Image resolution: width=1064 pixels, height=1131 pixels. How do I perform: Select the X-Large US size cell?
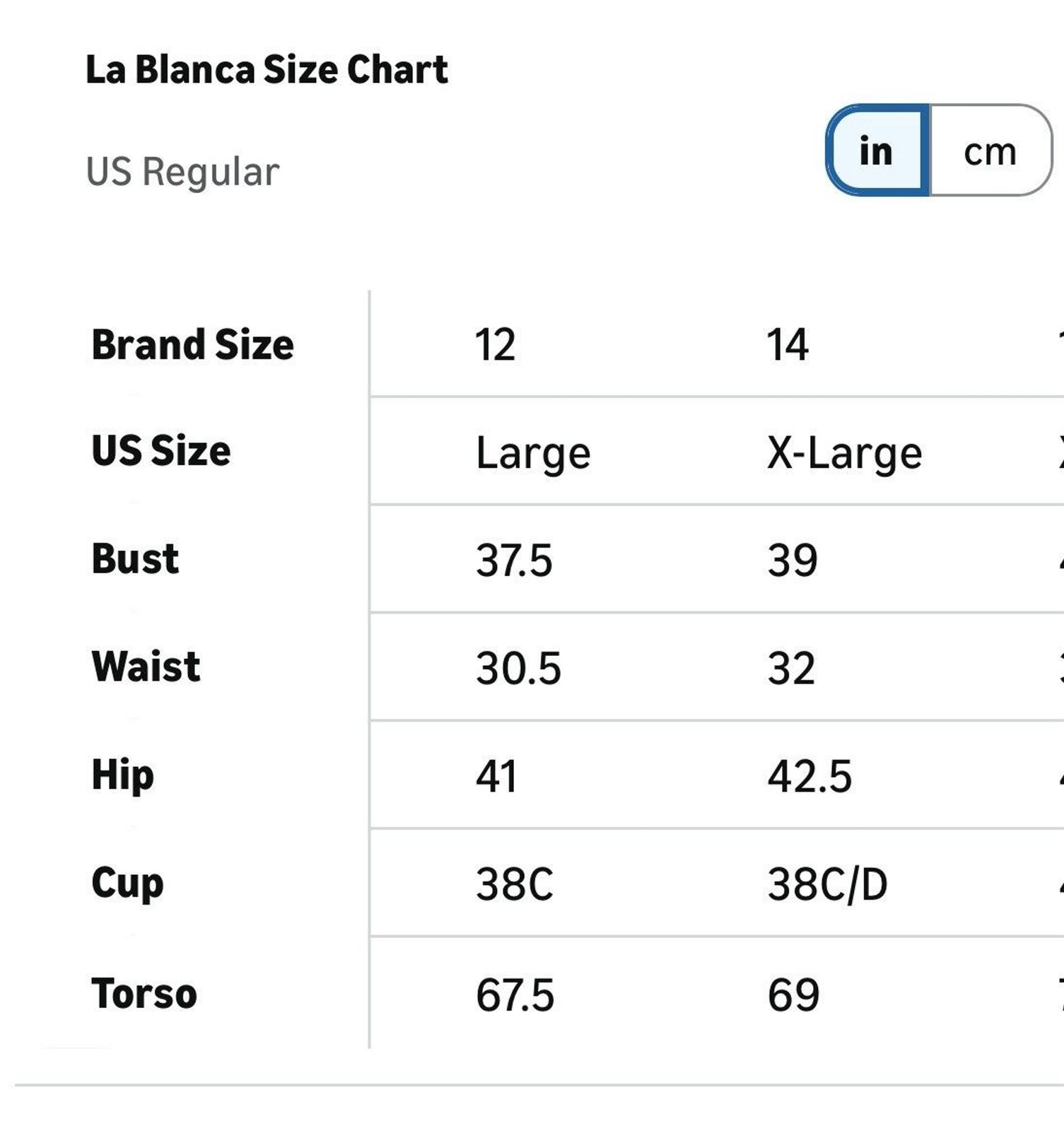[845, 453]
